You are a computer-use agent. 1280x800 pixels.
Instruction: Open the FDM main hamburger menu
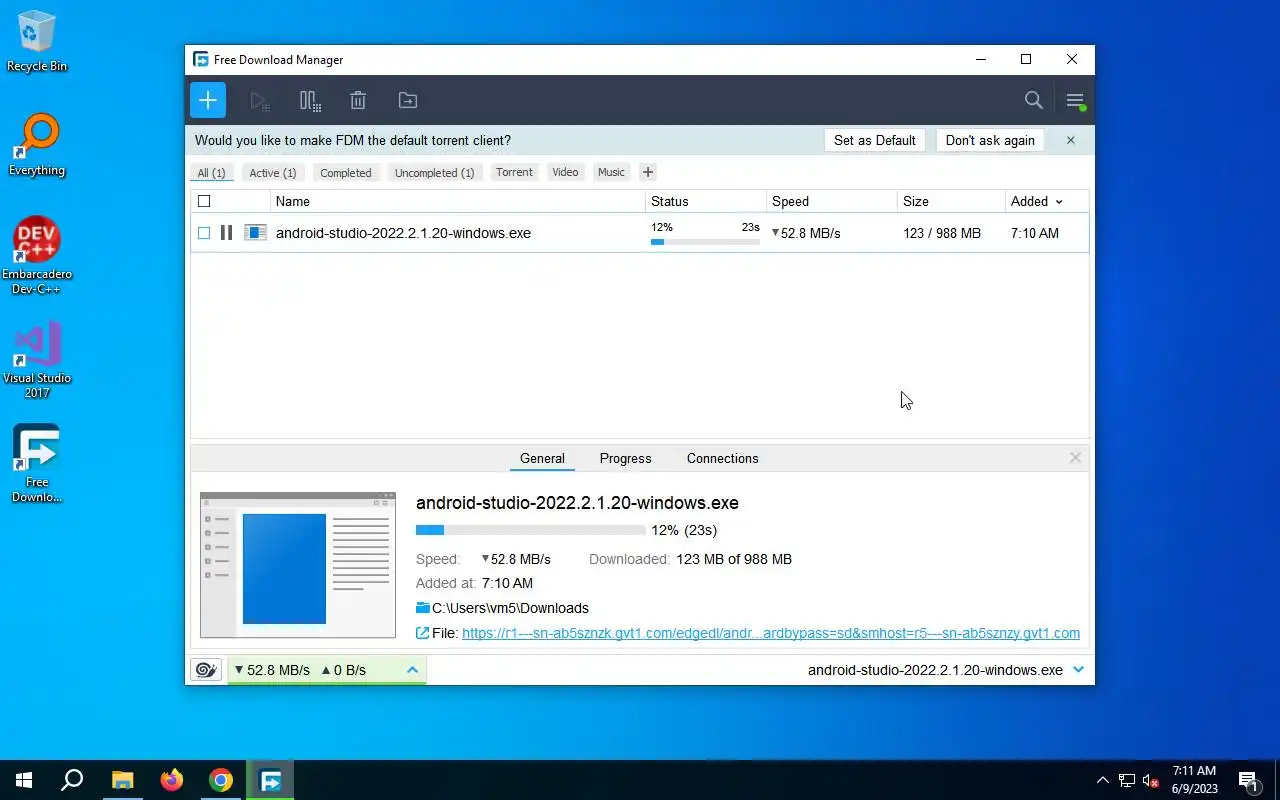[1075, 100]
